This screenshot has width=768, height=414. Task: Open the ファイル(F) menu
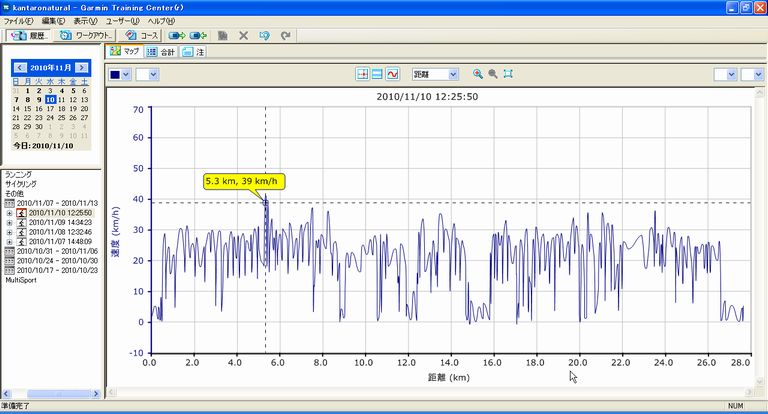(x=18, y=21)
